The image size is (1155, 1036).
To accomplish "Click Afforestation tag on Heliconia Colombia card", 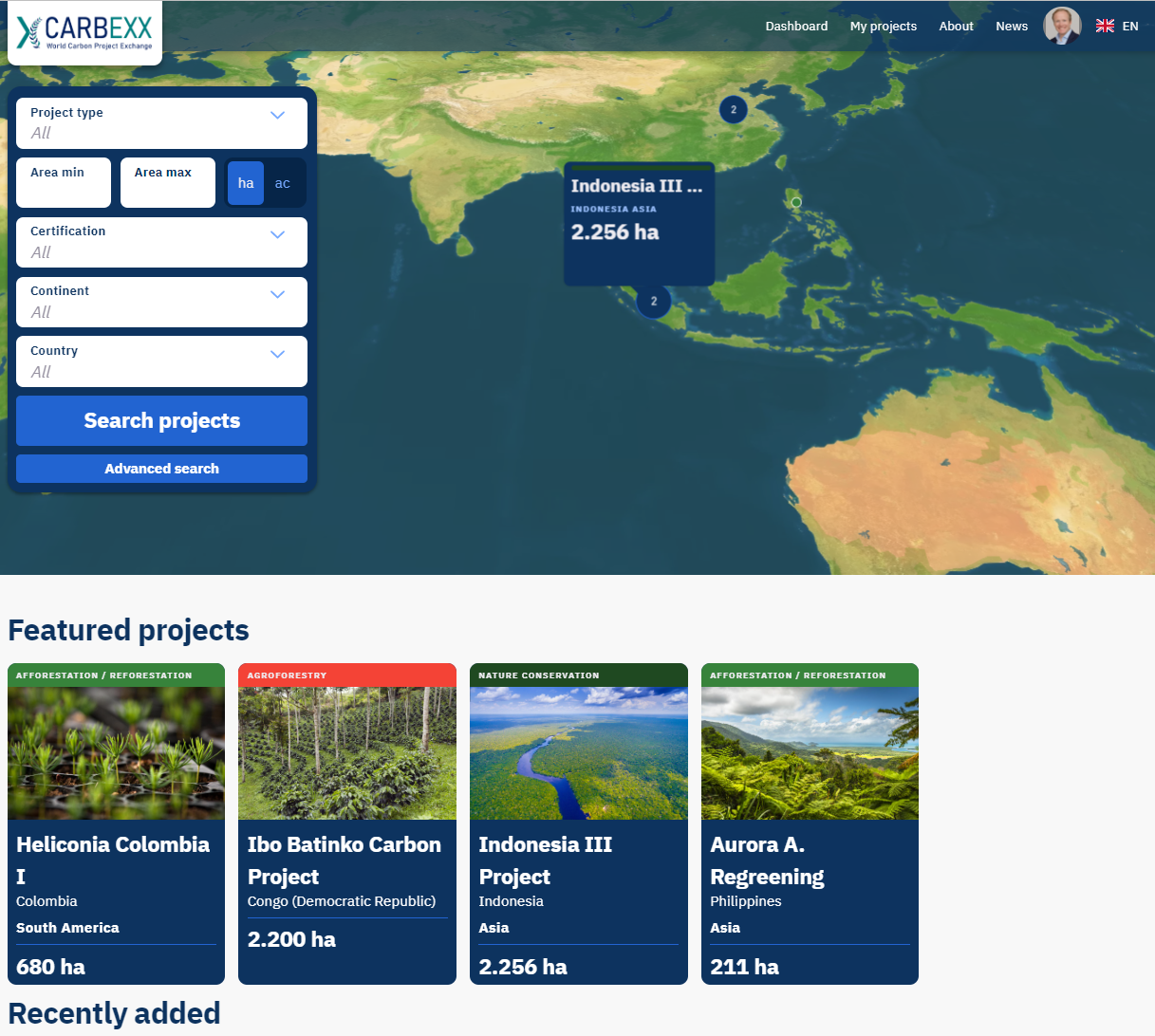I will [x=104, y=675].
